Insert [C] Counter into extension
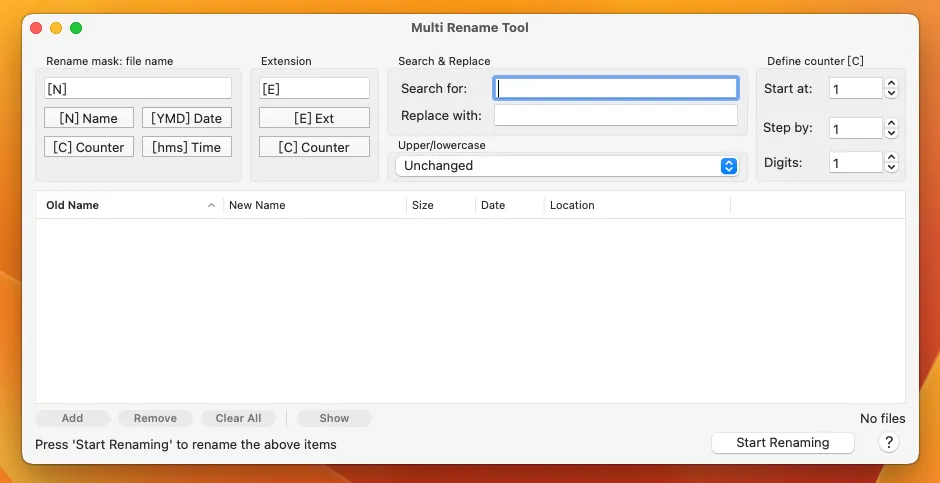 314,147
